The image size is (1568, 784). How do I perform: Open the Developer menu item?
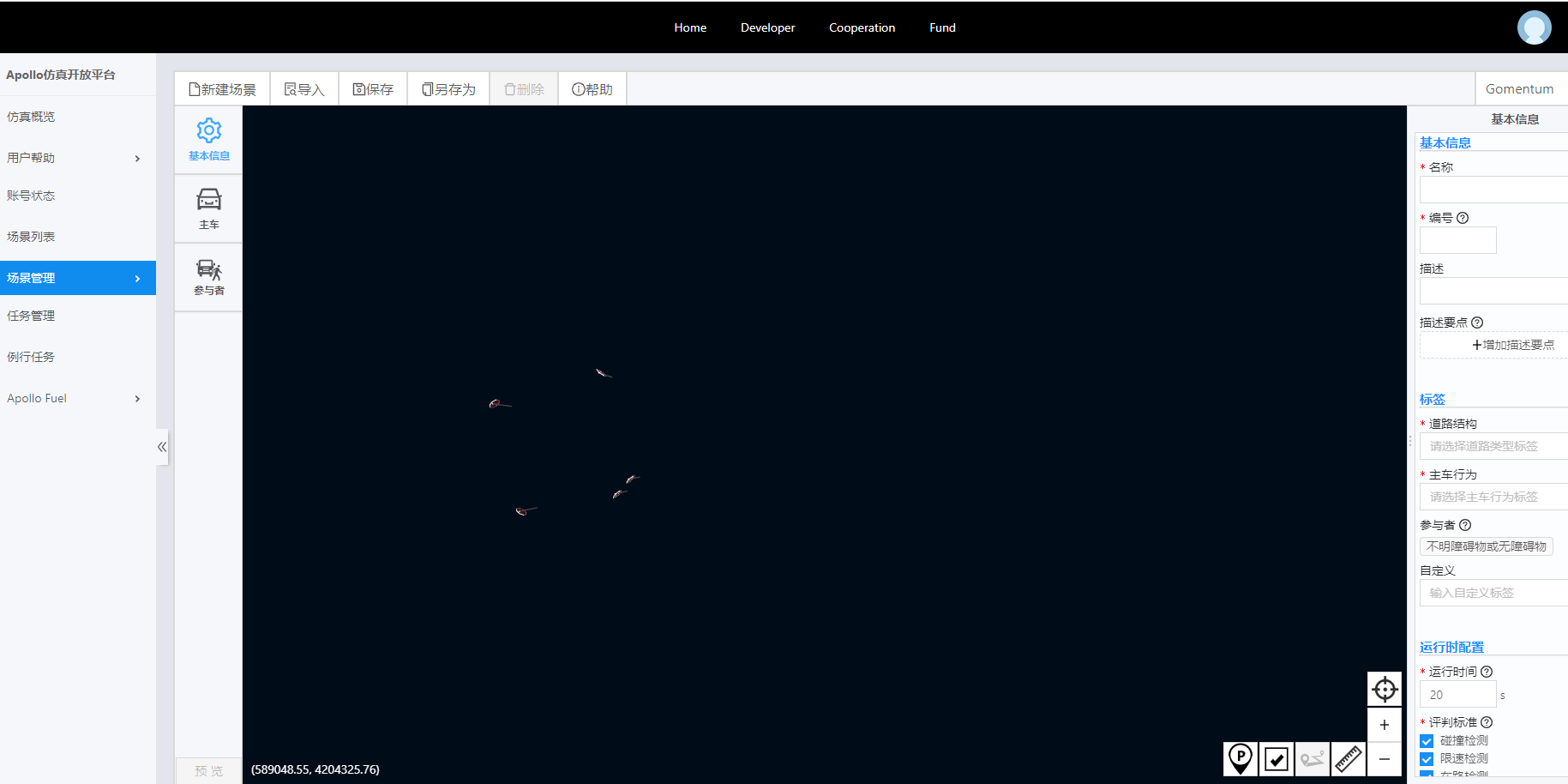click(x=767, y=27)
